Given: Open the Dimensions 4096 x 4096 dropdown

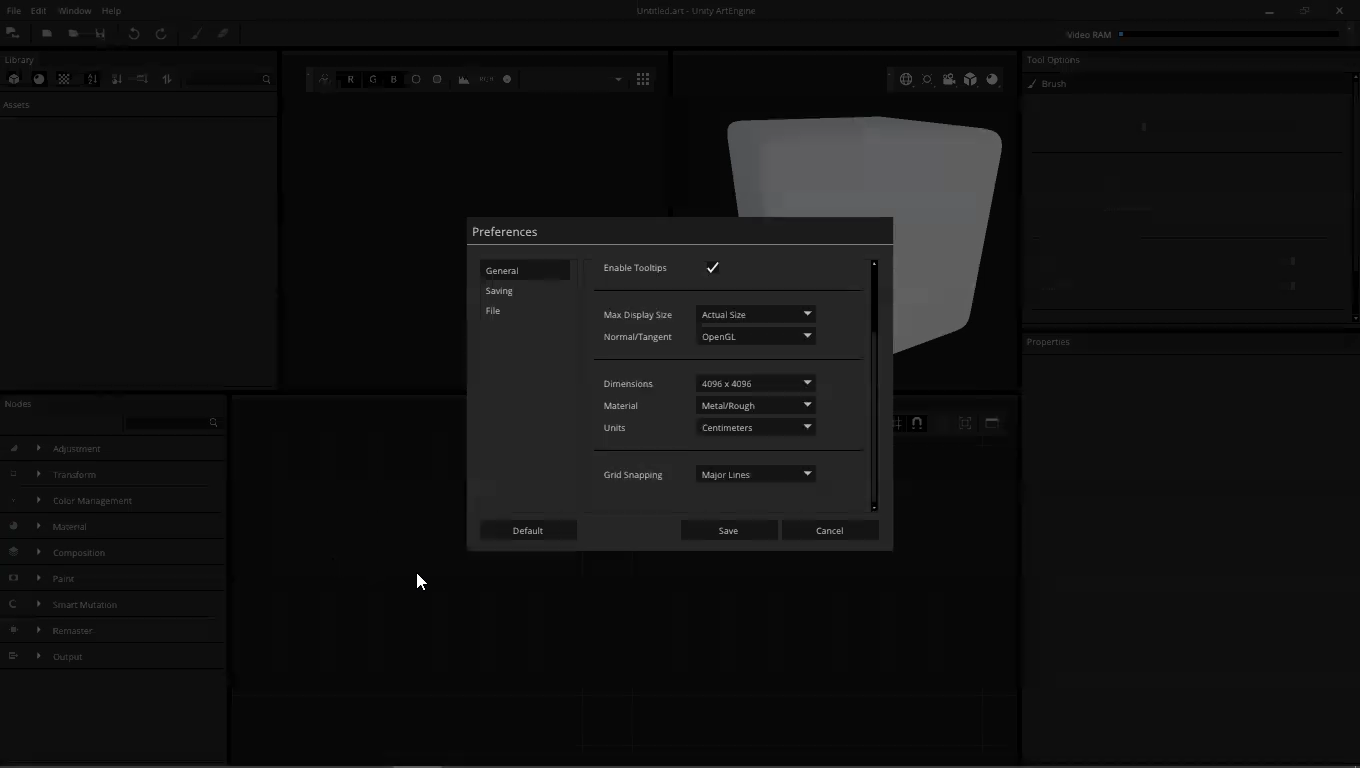Looking at the screenshot, I should click(x=756, y=384).
